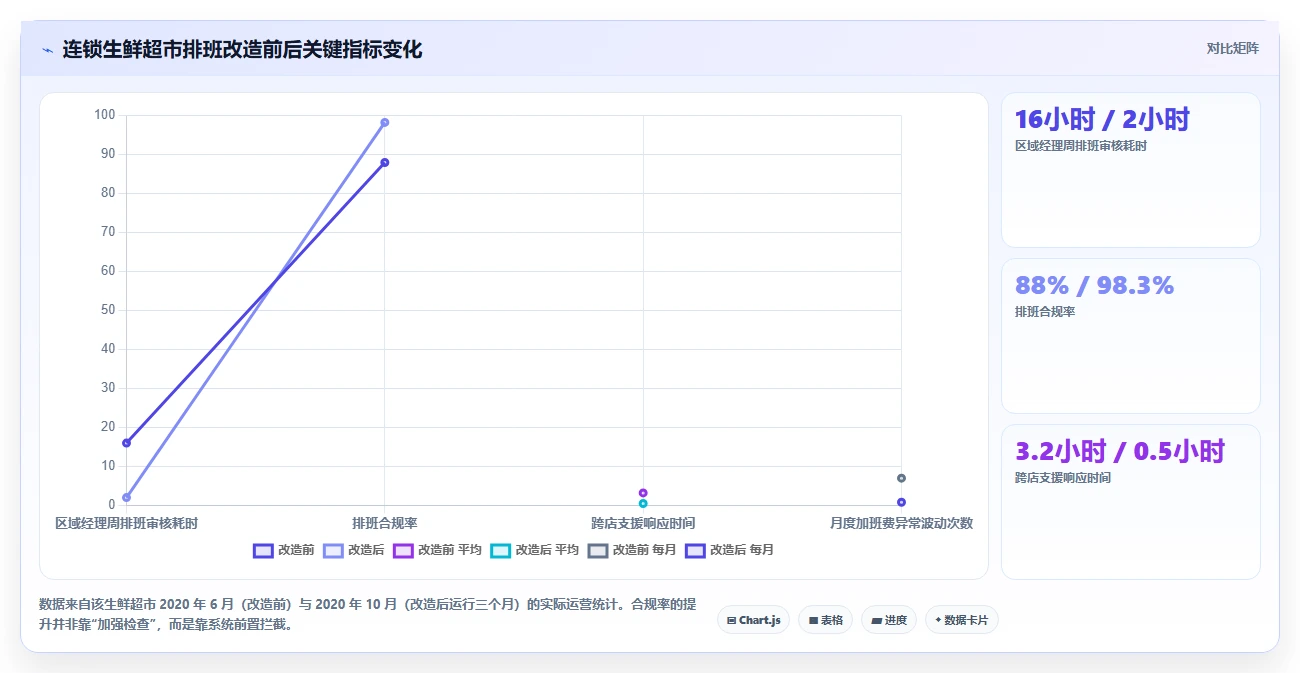Click the lightning icon beside the title
Viewport: 1300px width, 673px height.
(x=47, y=50)
